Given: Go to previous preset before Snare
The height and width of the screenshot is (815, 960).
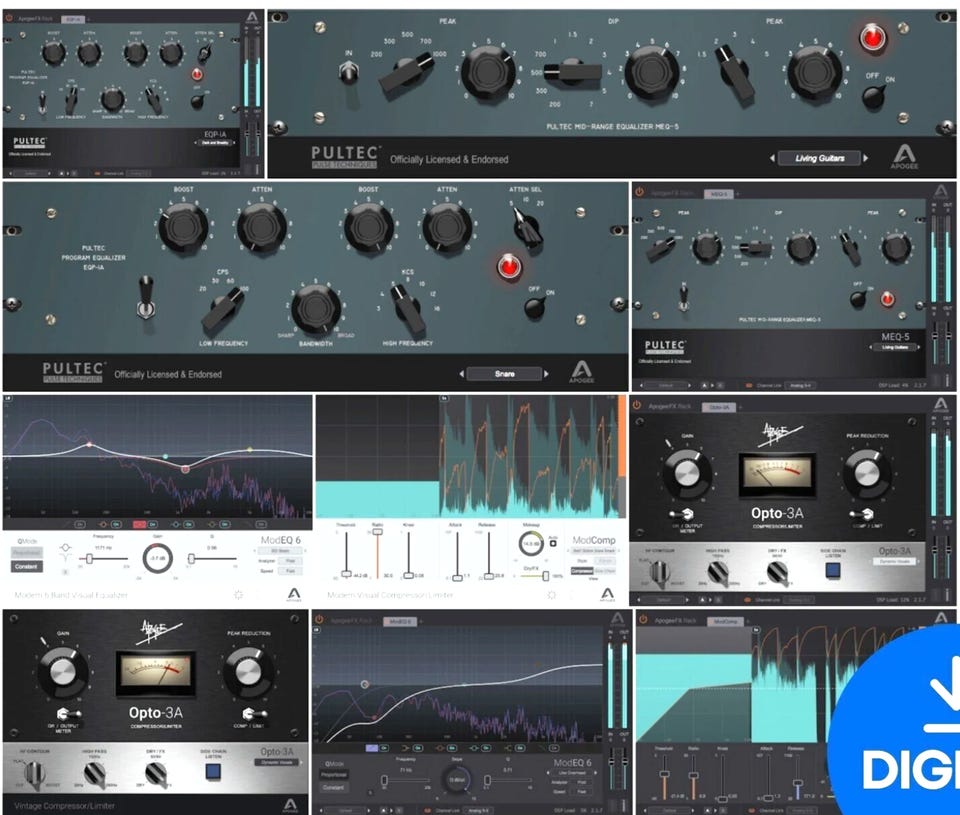Looking at the screenshot, I should point(462,374).
